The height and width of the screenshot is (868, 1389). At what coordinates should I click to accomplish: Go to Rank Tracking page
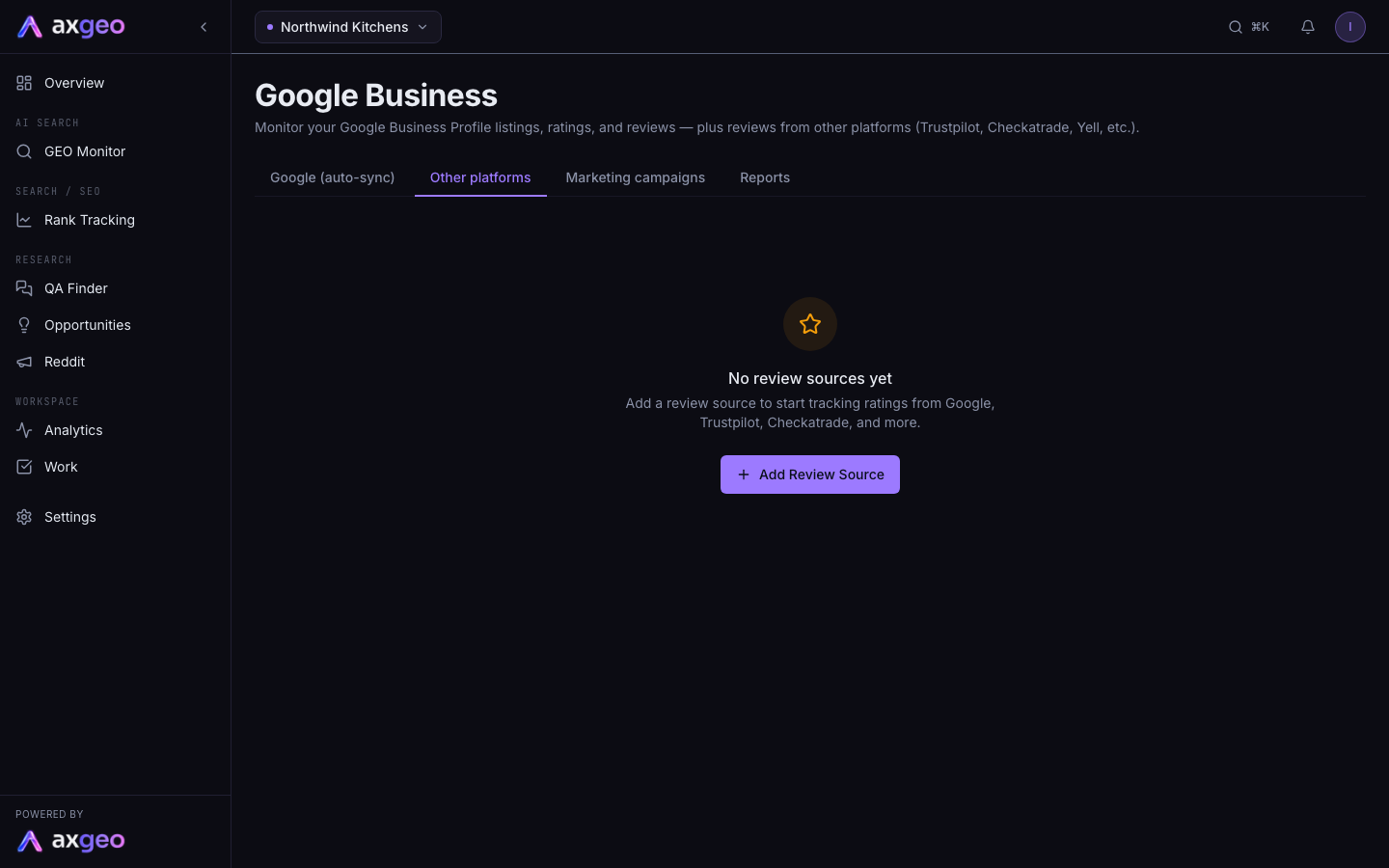click(x=90, y=220)
